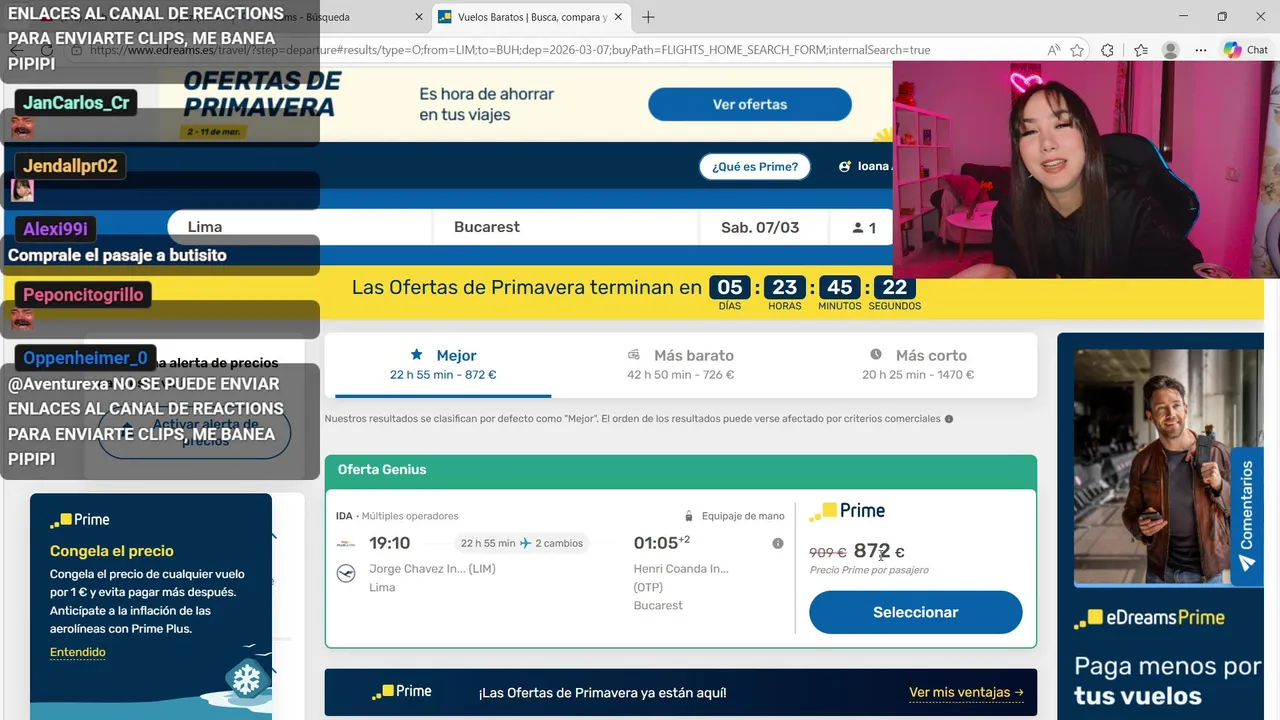Screen dimensions: 1280x720
Task: Click the read aloud icon in address bar
Action: click(1054, 50)
